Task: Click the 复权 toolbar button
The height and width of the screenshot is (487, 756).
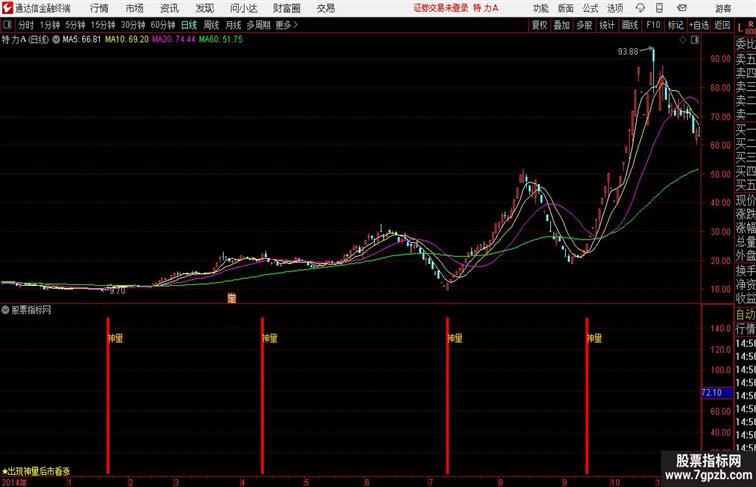Action: click(539, 25)
